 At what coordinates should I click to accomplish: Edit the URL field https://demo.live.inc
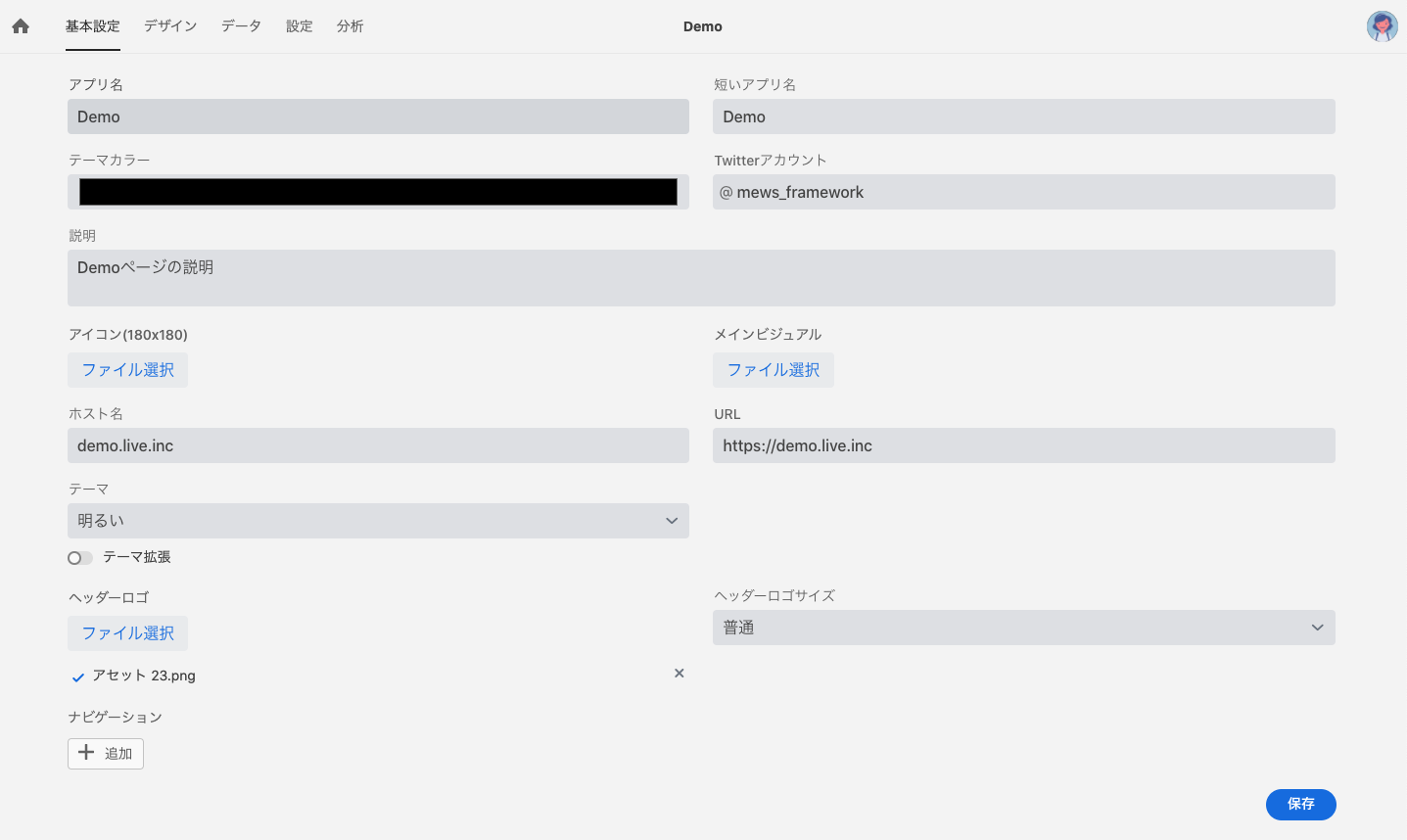point(1024,445)
